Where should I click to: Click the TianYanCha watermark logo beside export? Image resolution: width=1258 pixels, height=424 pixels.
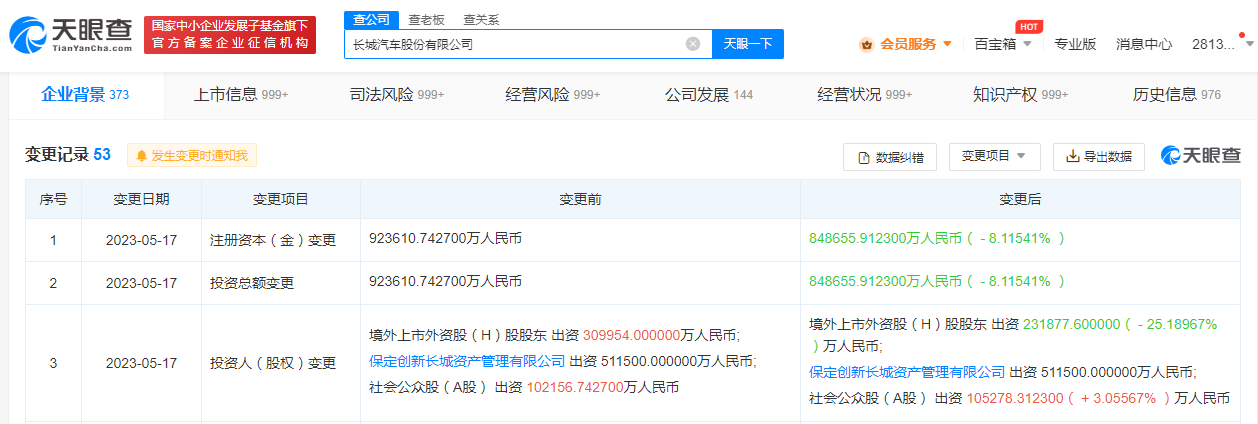(x=1200, y=156)
